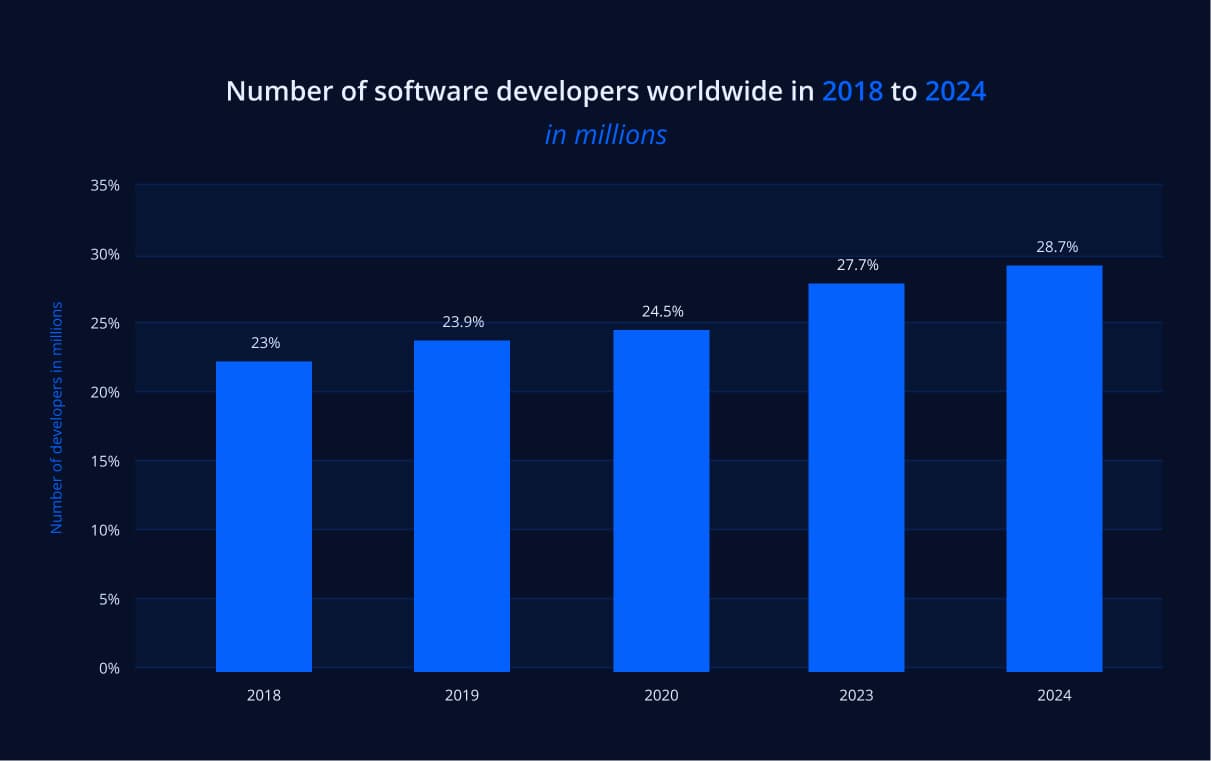Image resolution: width=1211 pixels, height=761 pixels.
Task: Click the 27.7% data label
Action: pyautogui.click(x=858, y=266)
